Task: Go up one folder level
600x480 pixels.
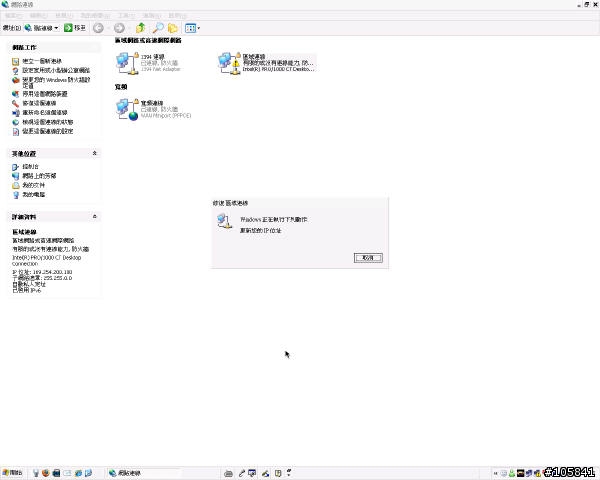Action: (x=140, y=28)
